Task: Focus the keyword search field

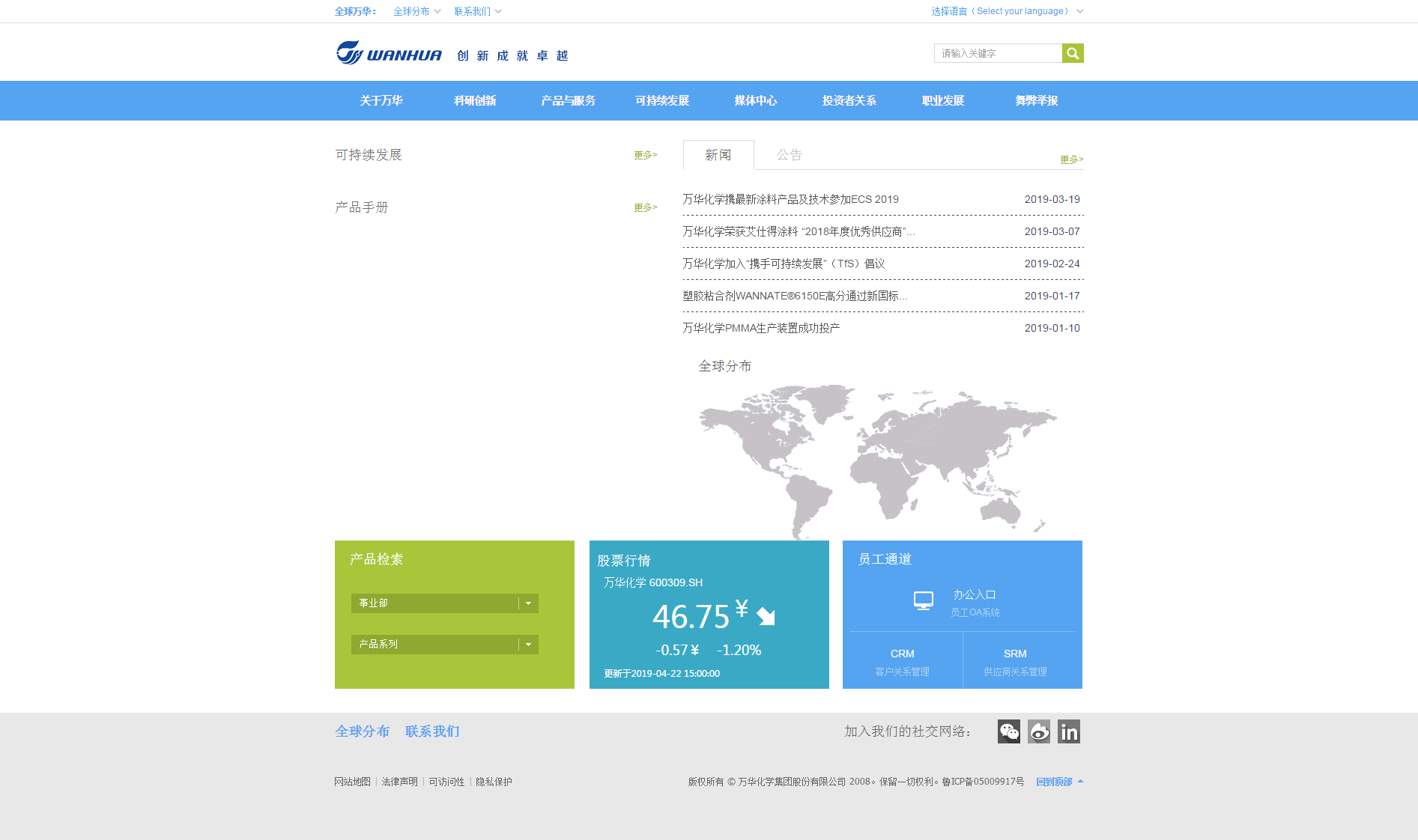Action: [998, 53]
